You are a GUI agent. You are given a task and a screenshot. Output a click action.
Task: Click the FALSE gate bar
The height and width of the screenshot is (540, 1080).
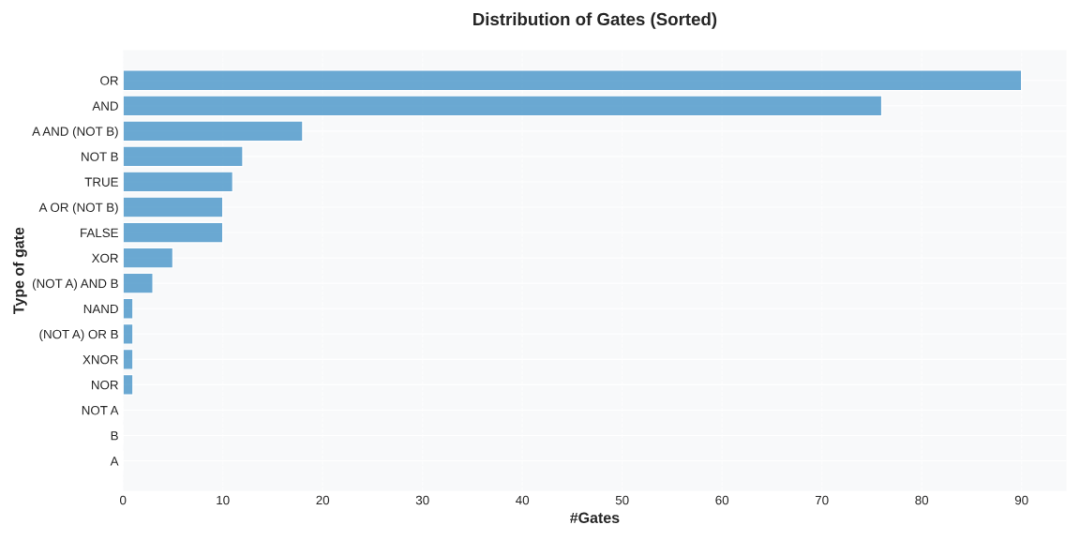click(x=172, y=233)
